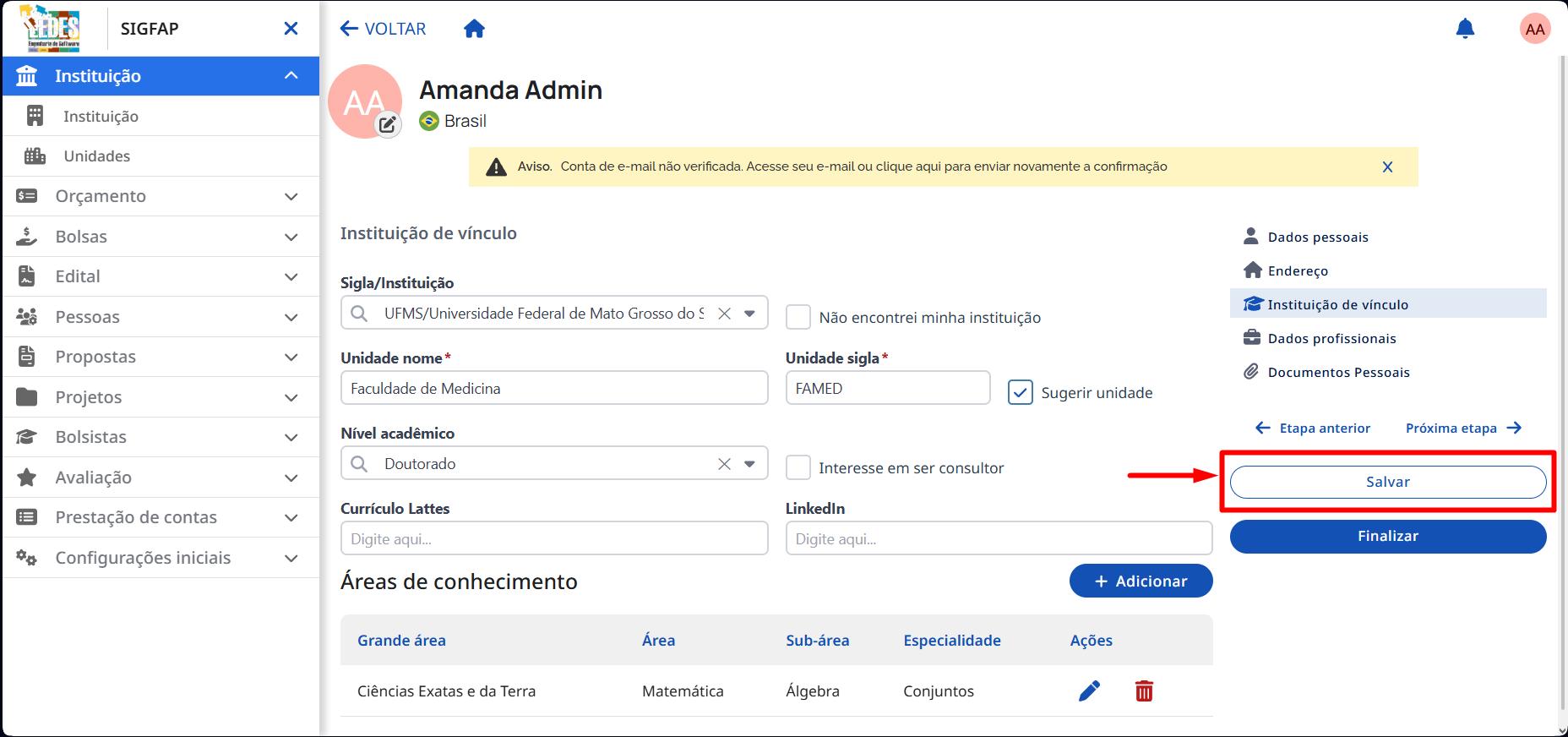Go back with the VOLTAR link
Screen dimensions: 1568x737
(383, 29)
